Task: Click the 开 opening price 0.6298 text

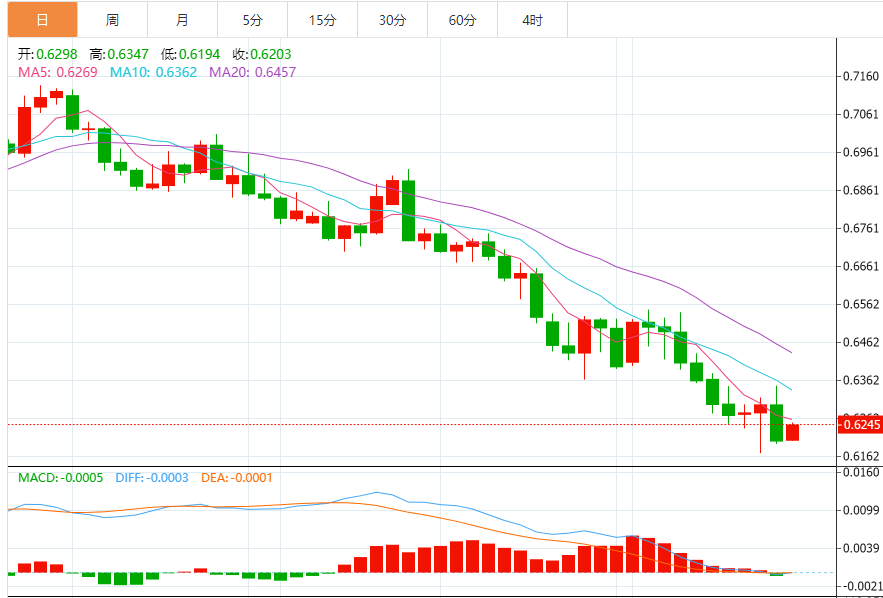Action: tap(49, 54)
